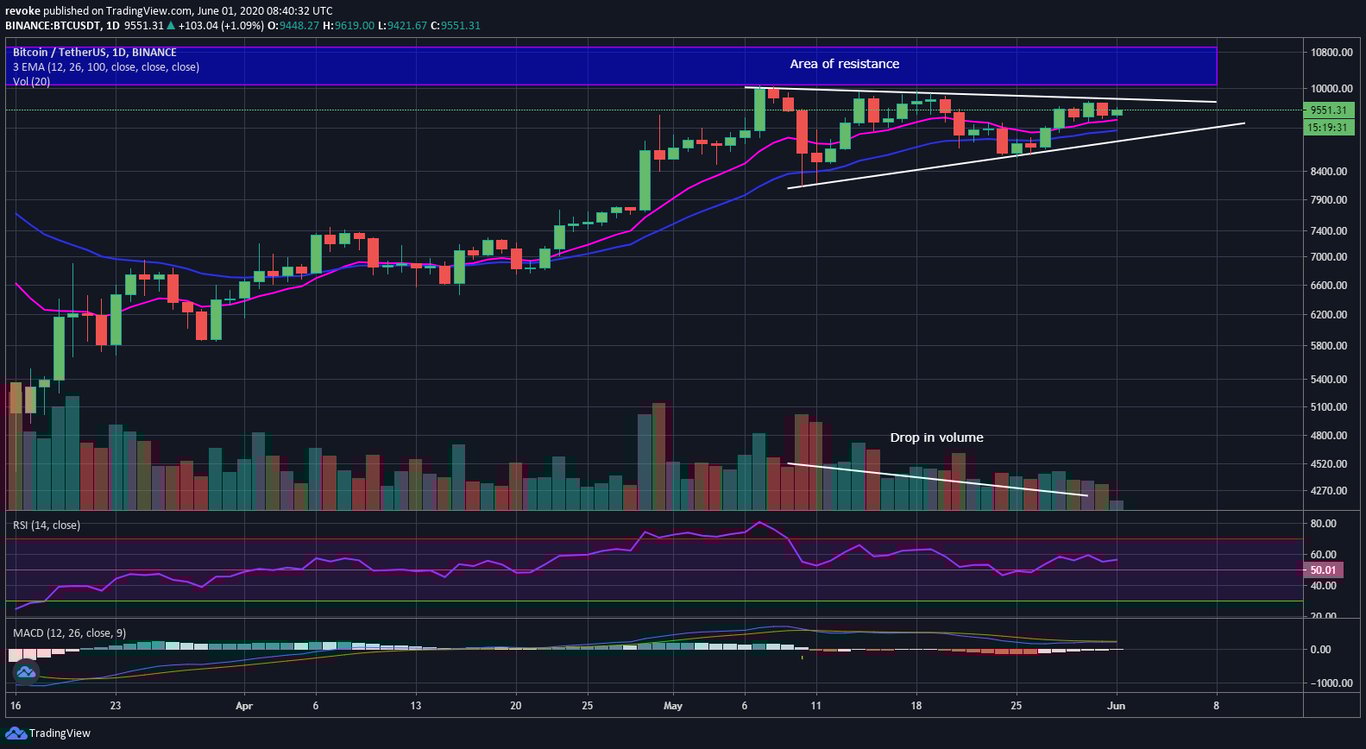Viewport: 1366px width, 749px height.
Task: Click the TradingView logo in the bottom-left corner
Action: (47, 733)
